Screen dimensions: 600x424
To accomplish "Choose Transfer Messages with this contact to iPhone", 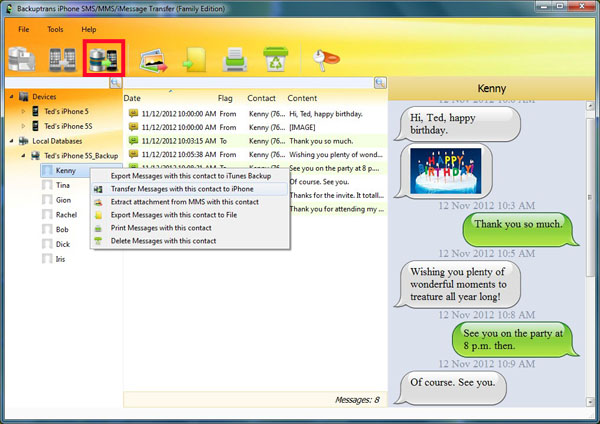I will [x=190, y=189].
